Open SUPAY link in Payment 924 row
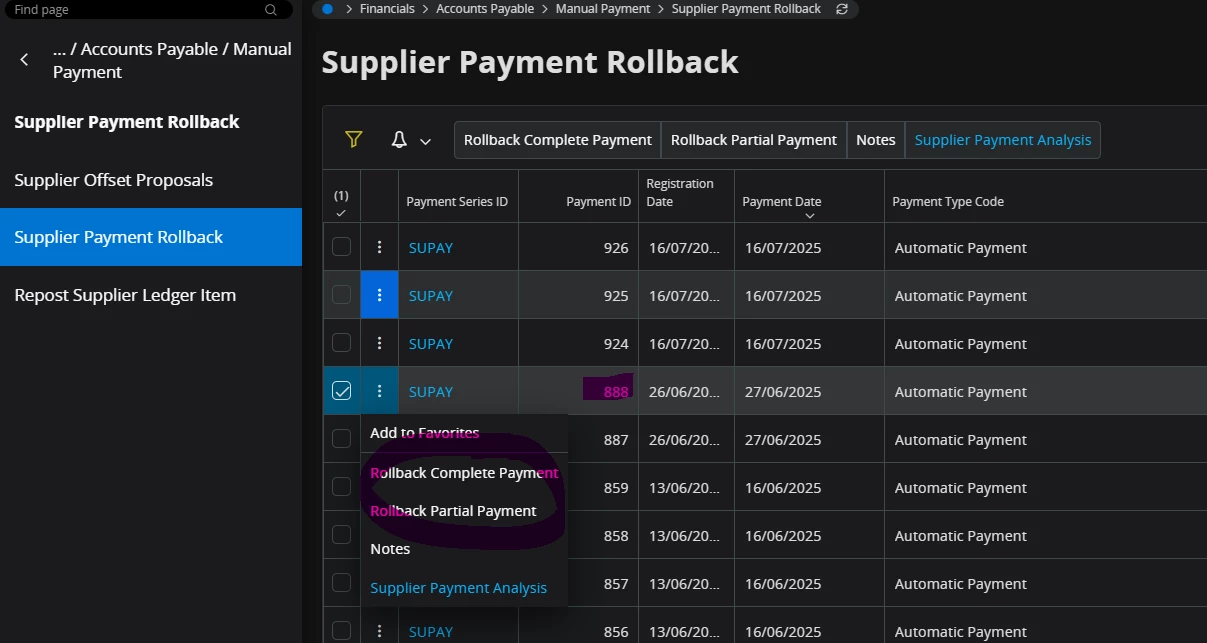Viewport: 1207px width, 643px height. [431, 344]
